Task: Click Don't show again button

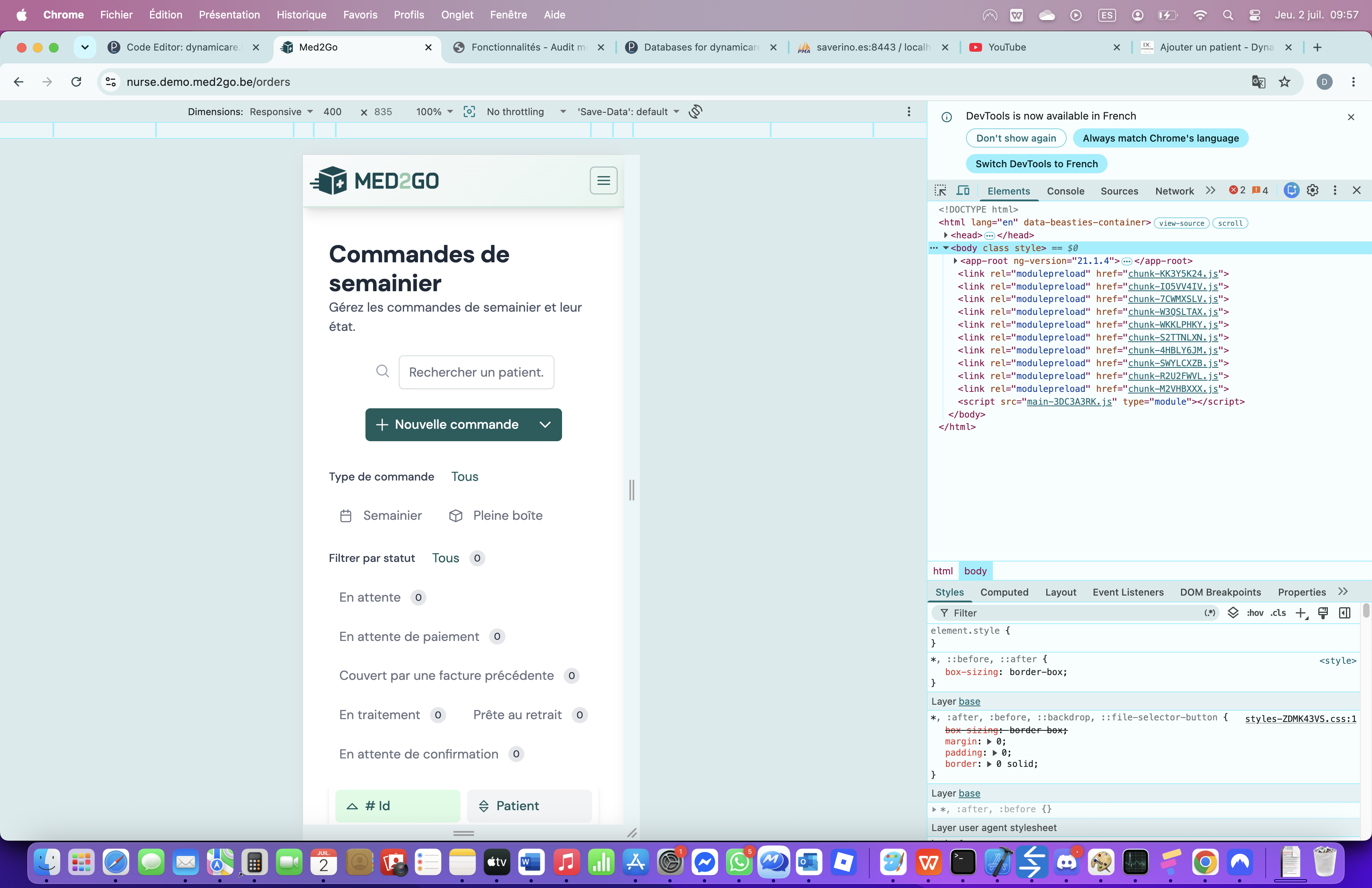Action: click(x=1016, y=138)
